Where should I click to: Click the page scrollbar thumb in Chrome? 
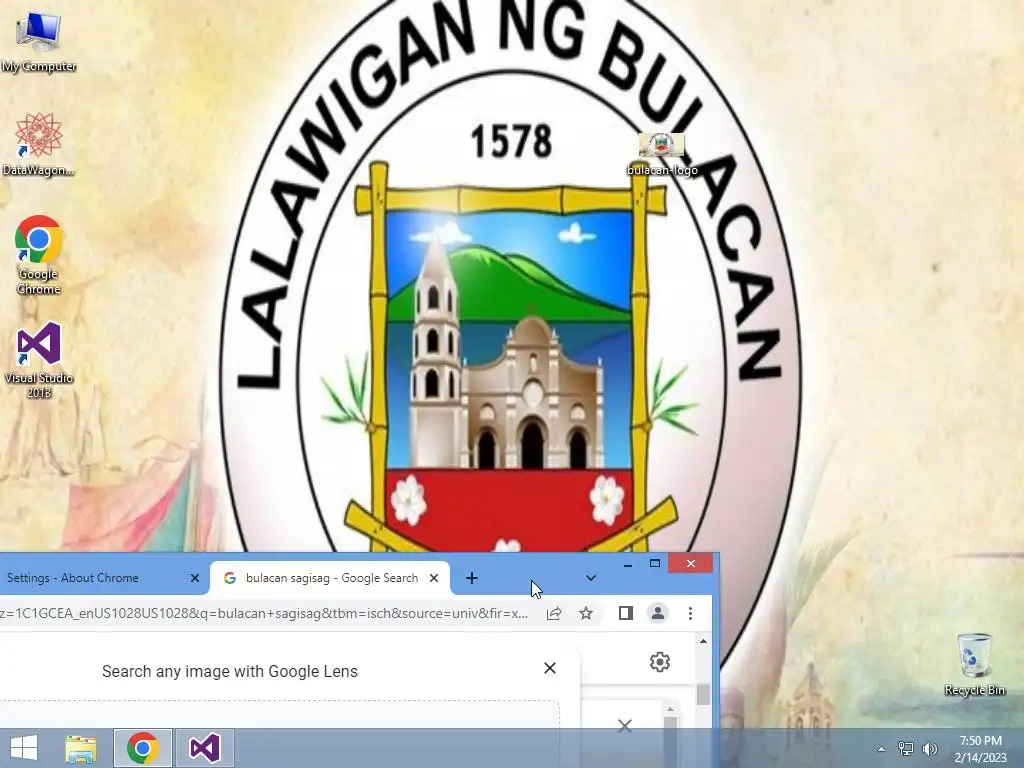tap(703, 694)
